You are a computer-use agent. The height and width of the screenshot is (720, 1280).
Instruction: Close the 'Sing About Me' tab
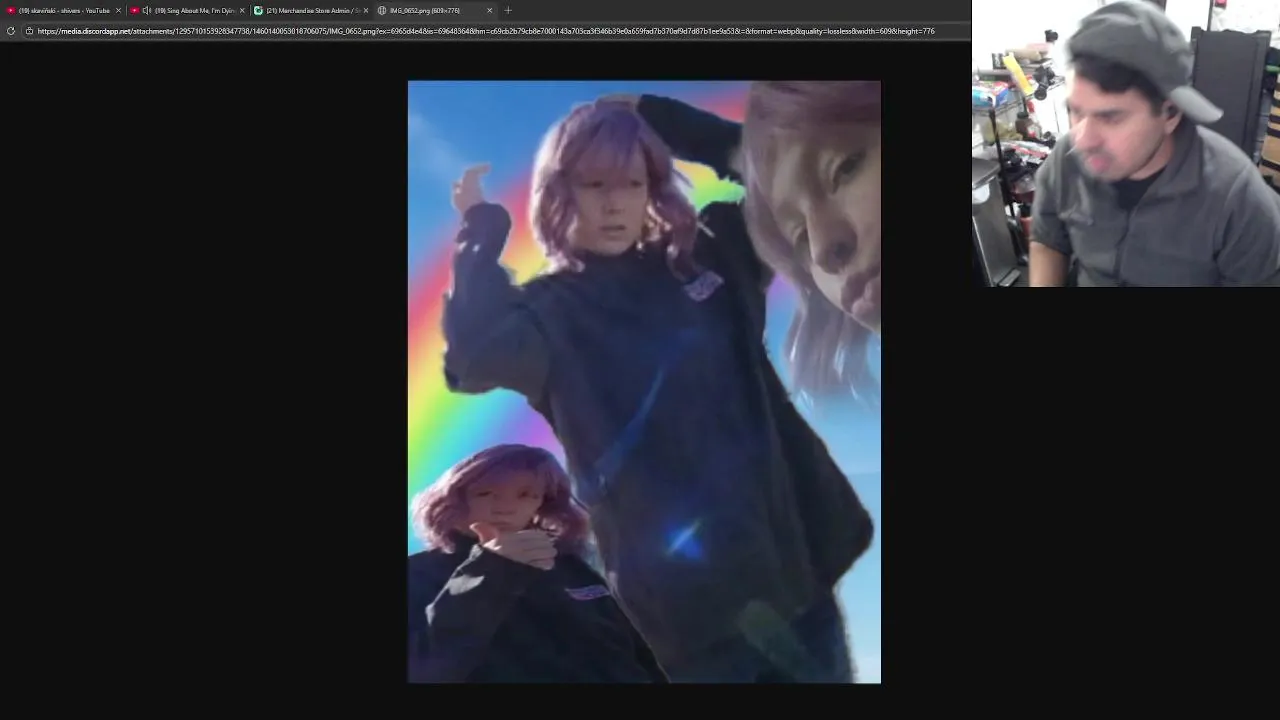(x=242, y=10)
